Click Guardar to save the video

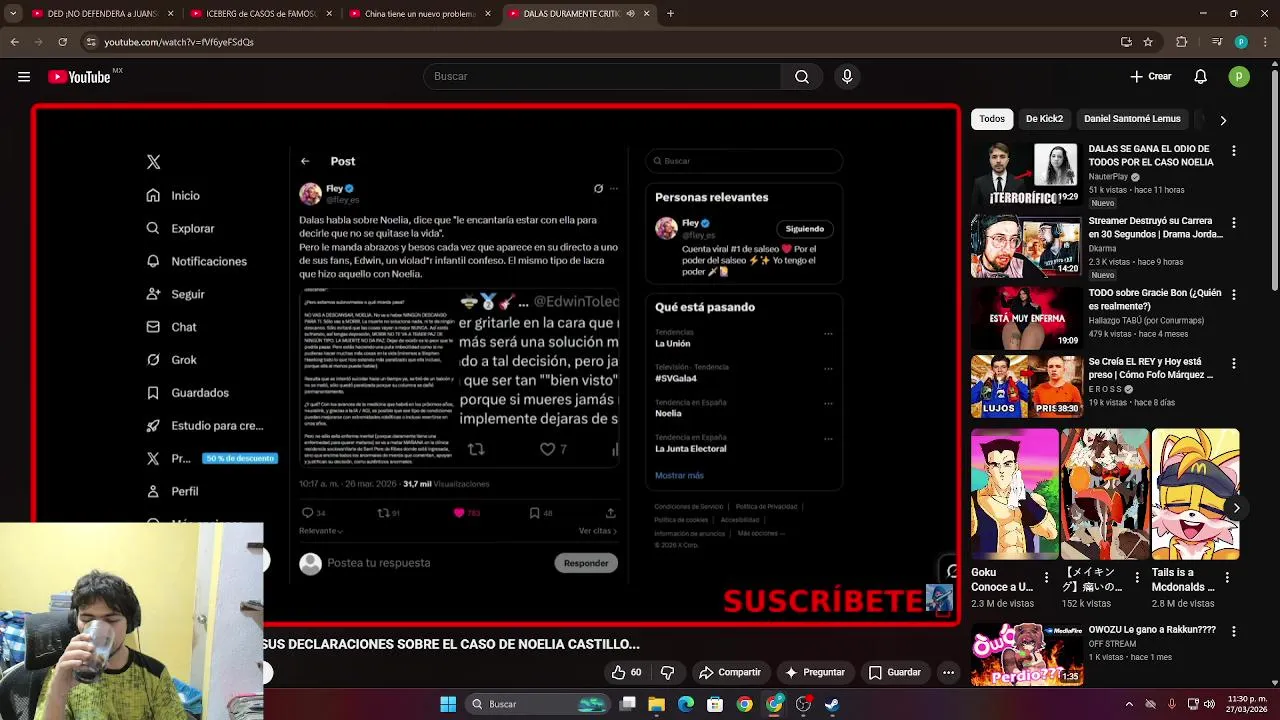click(895, 673)
